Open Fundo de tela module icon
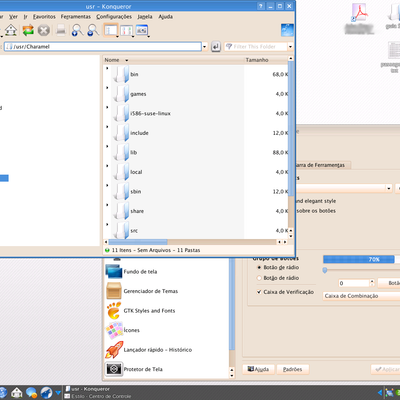 pos(114,272)
